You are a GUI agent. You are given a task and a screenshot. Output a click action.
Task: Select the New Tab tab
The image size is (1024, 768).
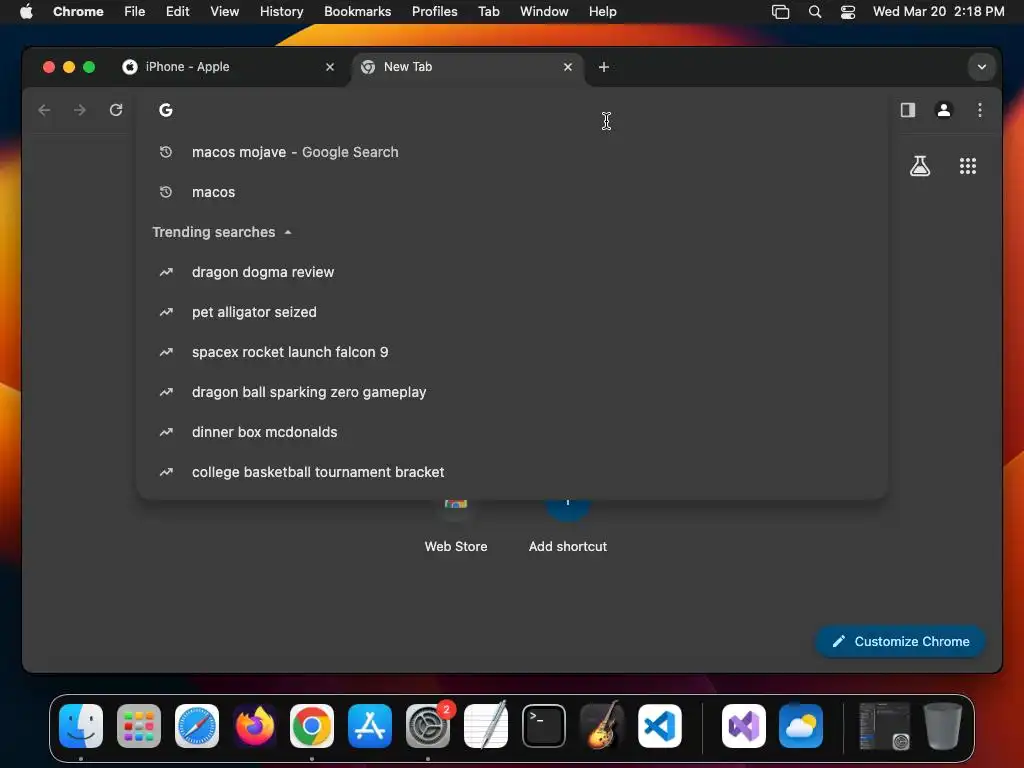(467, 67)
